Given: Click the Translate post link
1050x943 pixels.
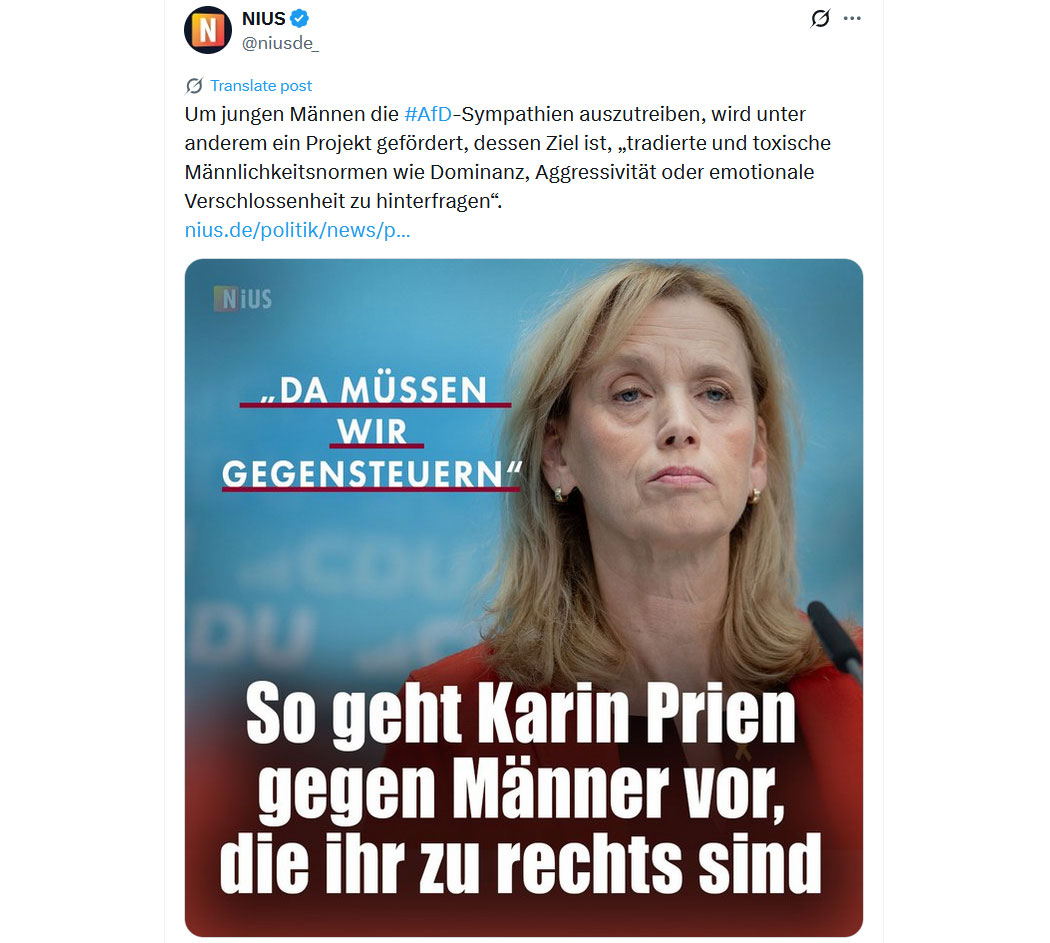Looking at the screenshot, I should [260, 86].
